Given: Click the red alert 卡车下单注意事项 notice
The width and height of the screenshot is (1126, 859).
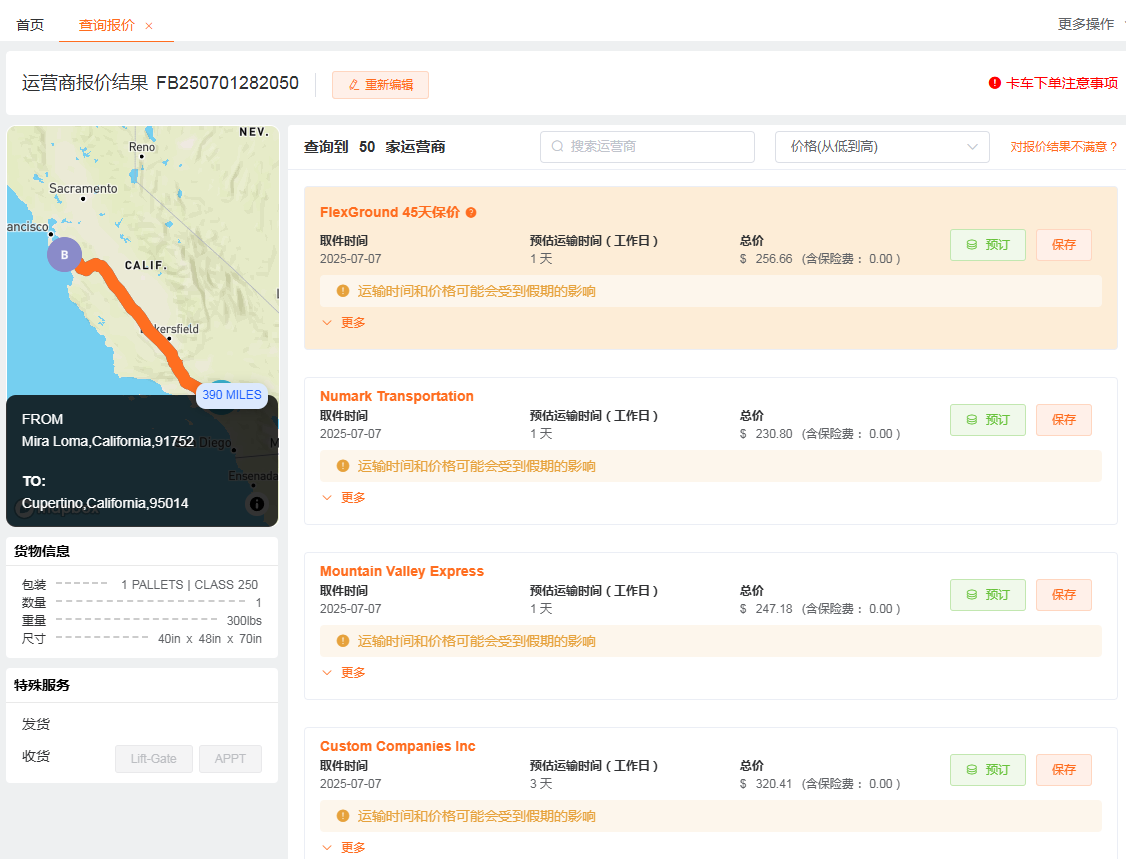Looking at the screenshot, I should pos(1053,83).
